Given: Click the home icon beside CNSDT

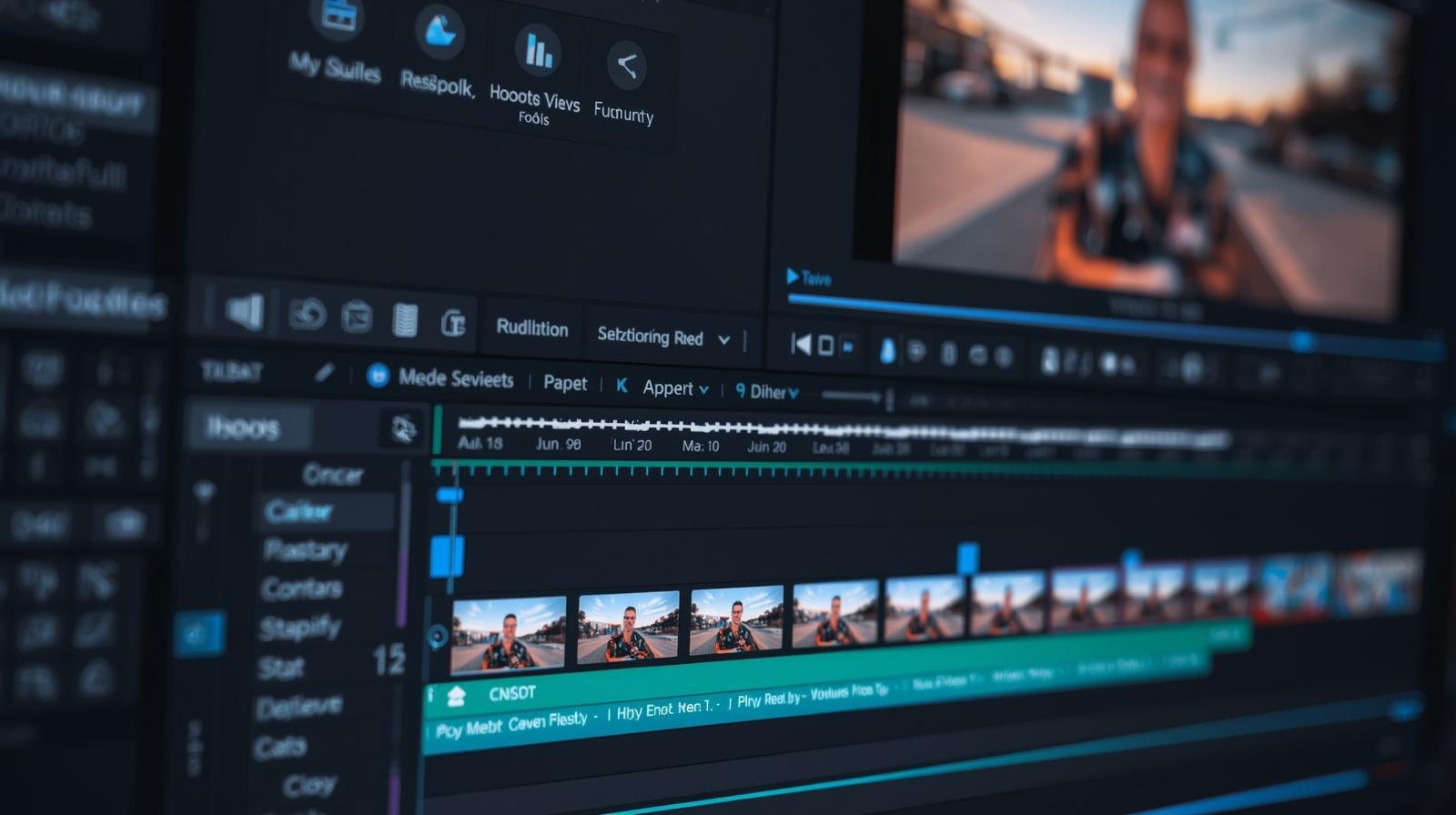Looking at the screenshot, I should 456,696.
